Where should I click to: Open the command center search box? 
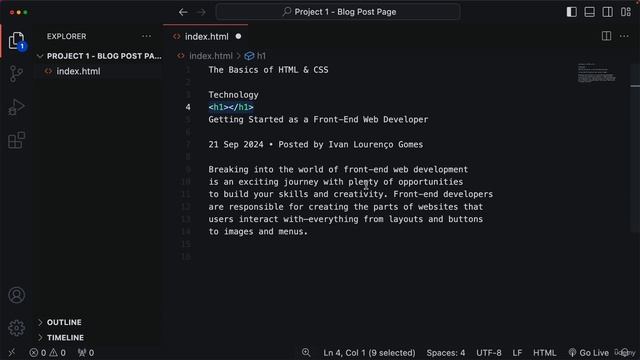click(x=338, y=12)
